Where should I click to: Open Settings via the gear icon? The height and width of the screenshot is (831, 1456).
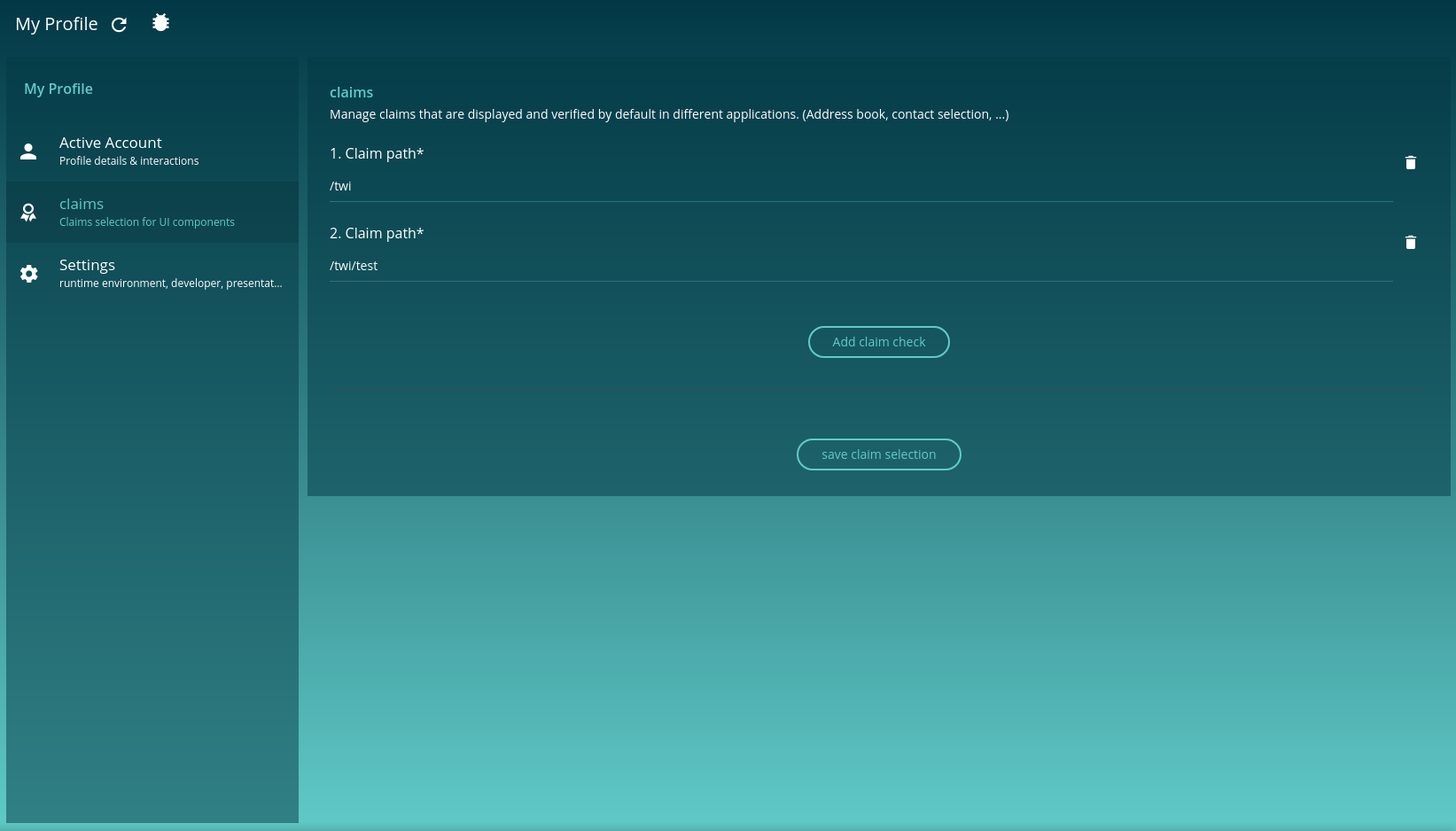click(28, 273)
